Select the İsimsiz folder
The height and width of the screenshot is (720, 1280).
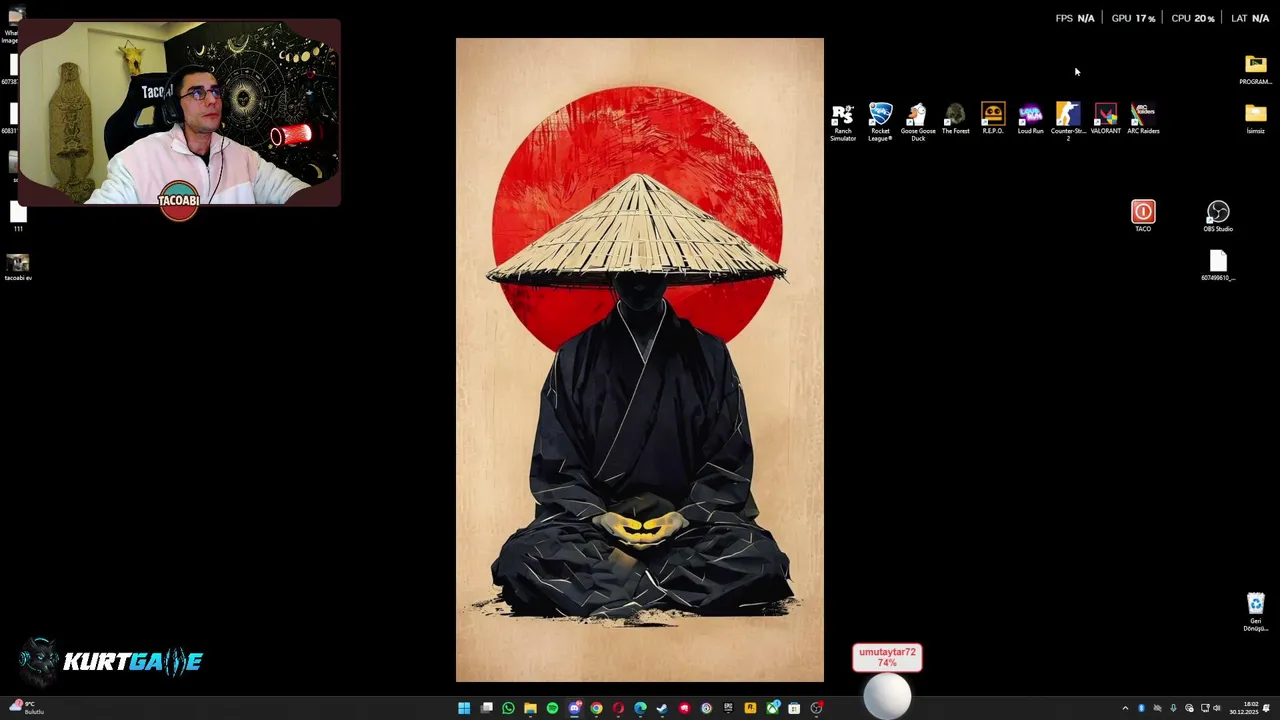coord(1256,118)
